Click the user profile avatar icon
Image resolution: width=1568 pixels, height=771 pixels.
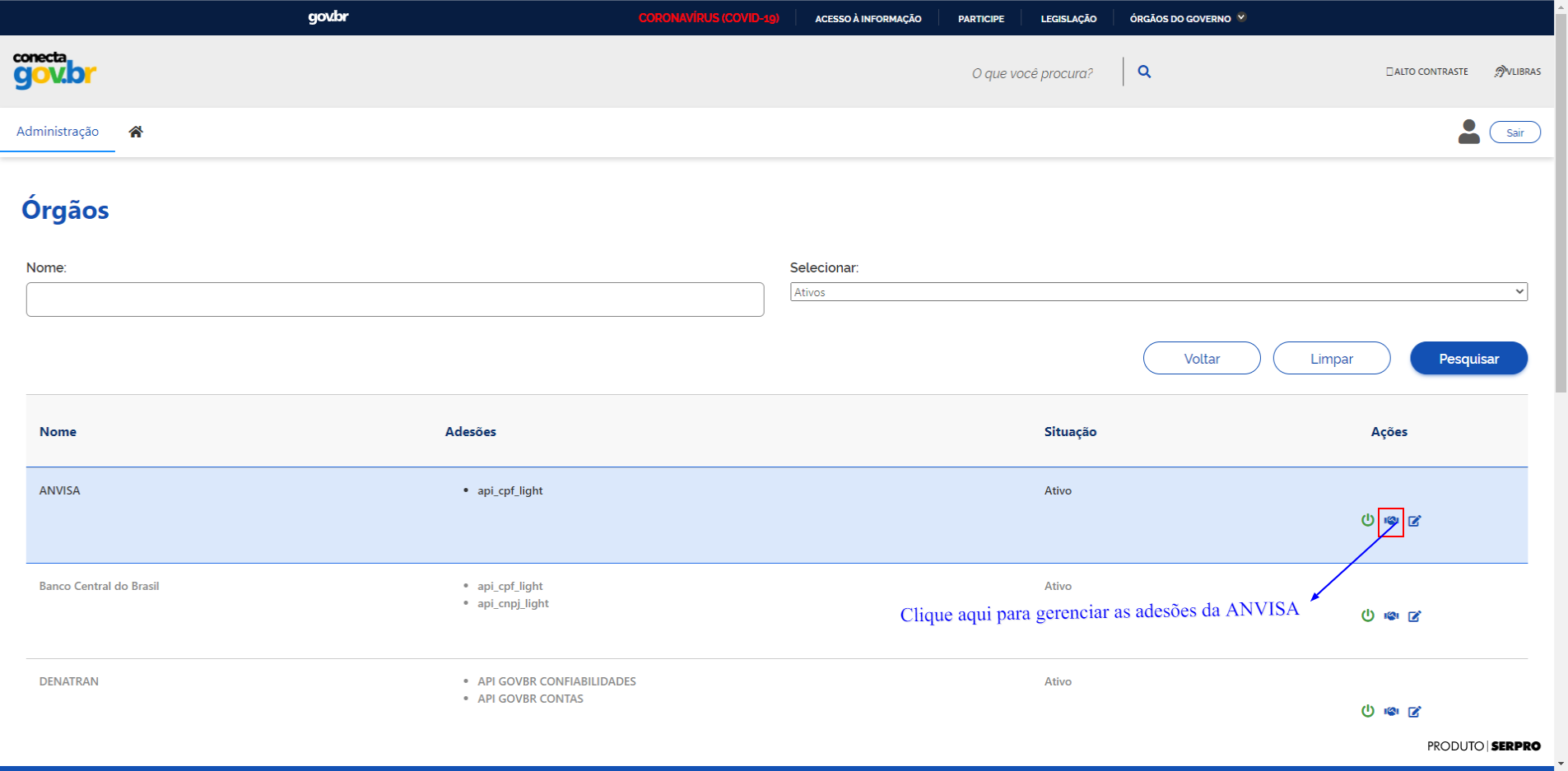click(x=1468, y=132)
